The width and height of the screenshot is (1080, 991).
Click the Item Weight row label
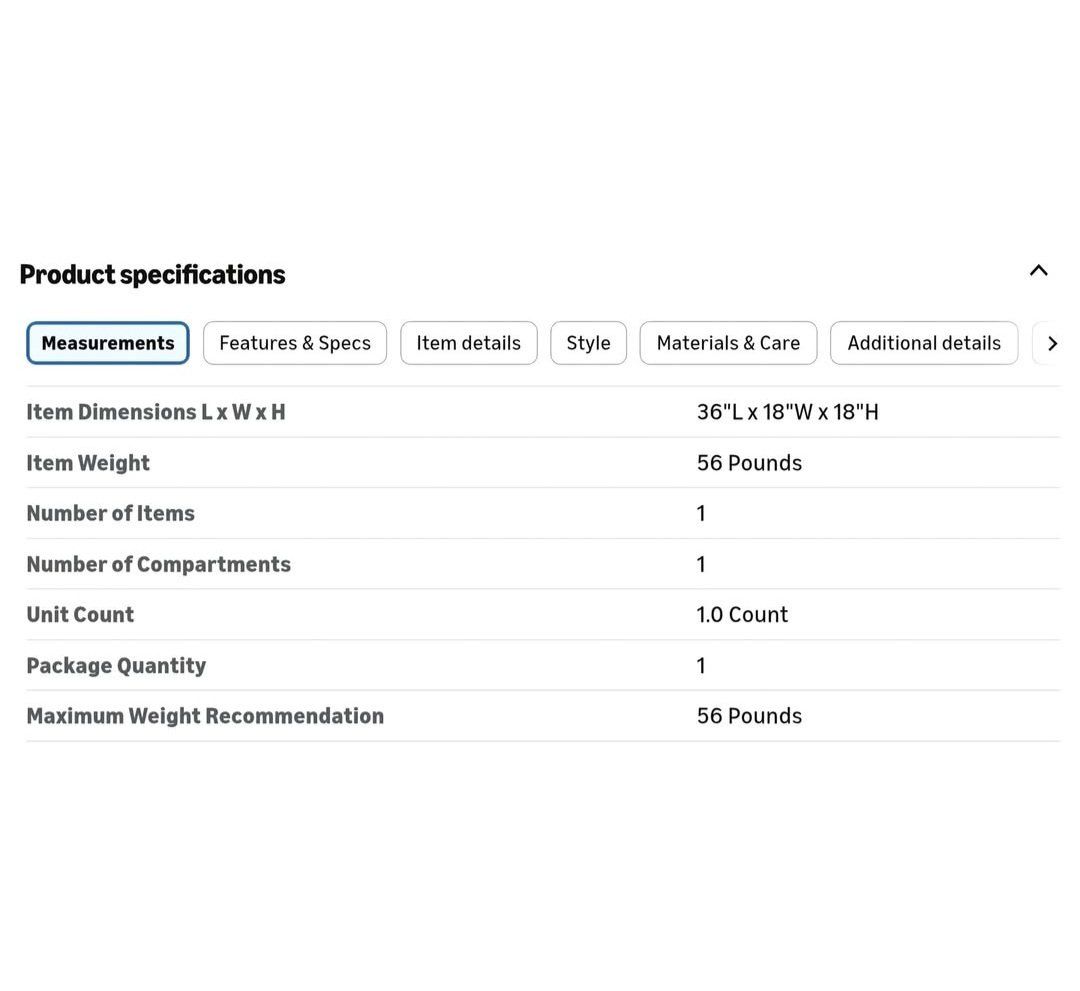pos(88,463)
